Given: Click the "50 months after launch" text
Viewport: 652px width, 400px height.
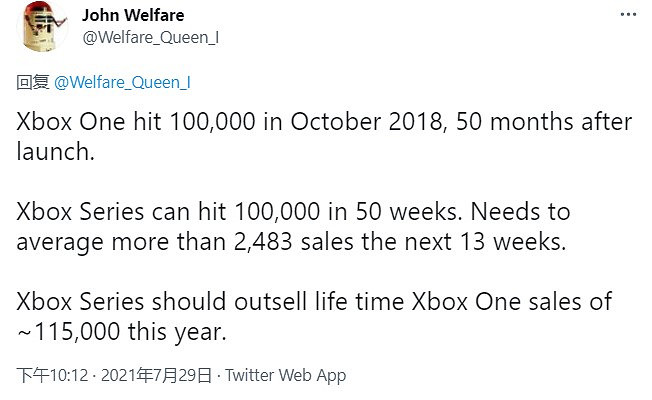Looking at the screenshot, I should (545, 122).
